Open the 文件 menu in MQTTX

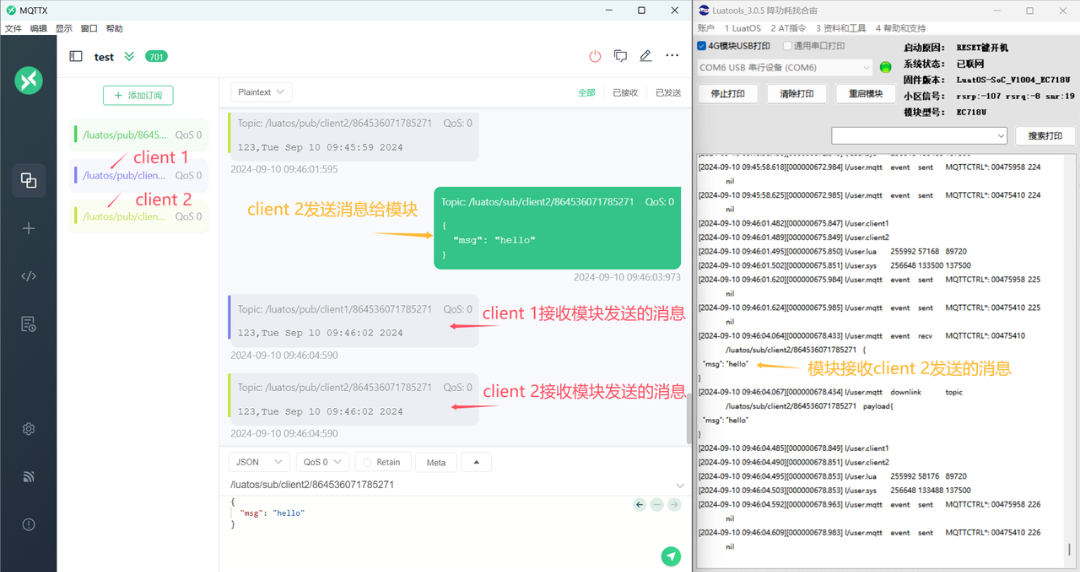pos(13,28)
